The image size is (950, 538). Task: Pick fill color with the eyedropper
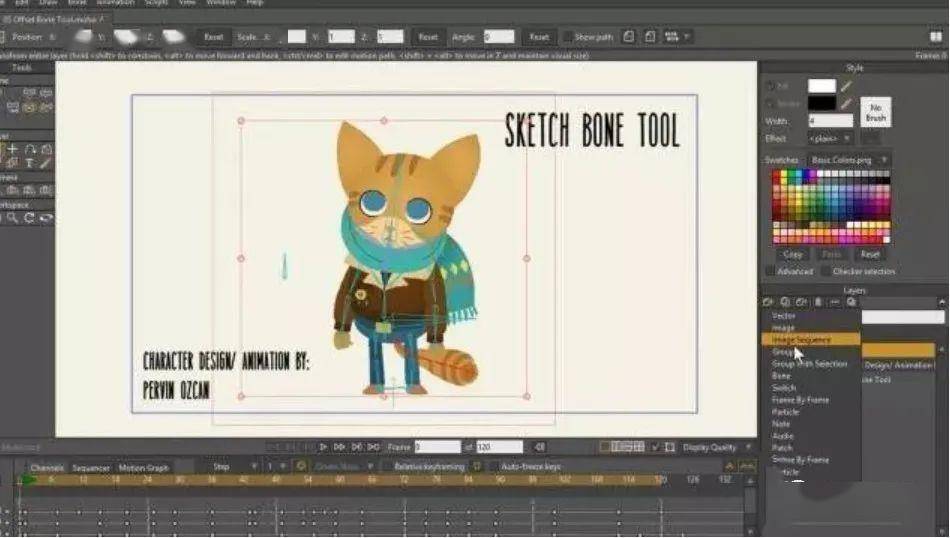point(846,86)
